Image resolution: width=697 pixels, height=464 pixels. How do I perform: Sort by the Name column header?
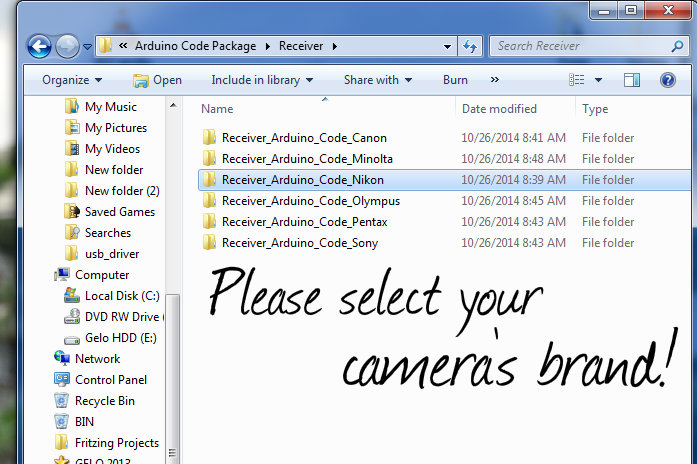(217, 109)
